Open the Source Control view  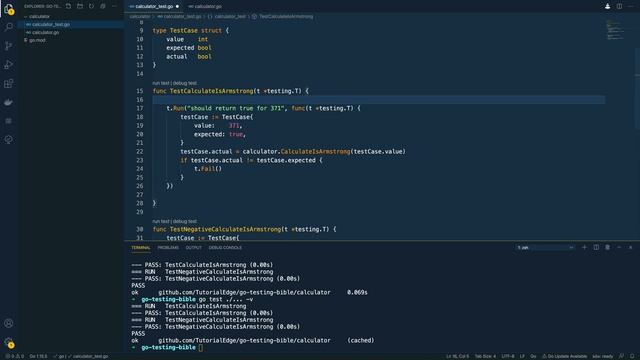coord(9,46)
